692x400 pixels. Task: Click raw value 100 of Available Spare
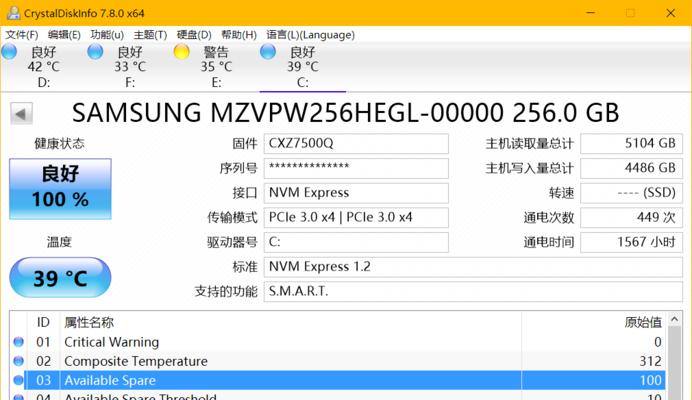(651, 380)
